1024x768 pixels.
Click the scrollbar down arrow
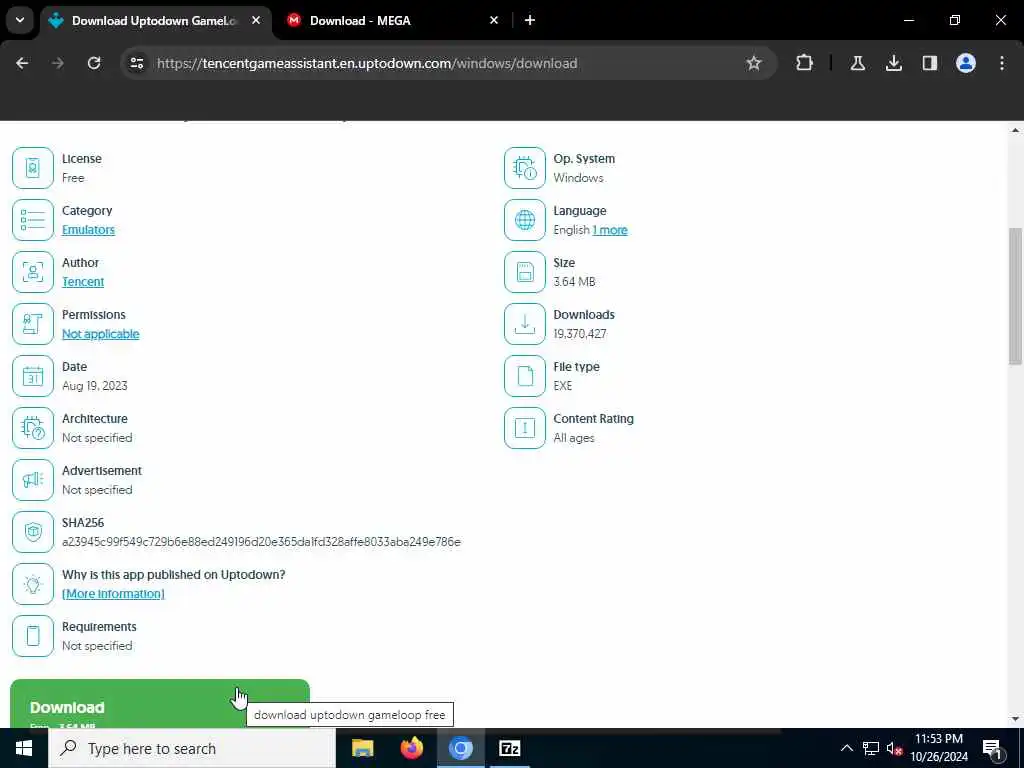point(1015,719)
